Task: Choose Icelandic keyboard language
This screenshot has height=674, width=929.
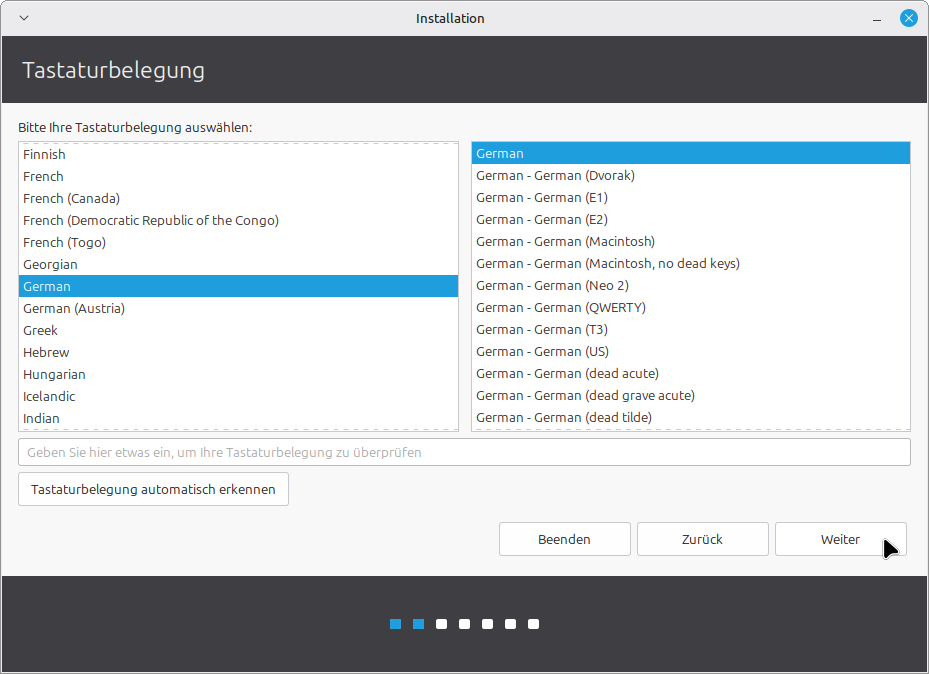Action: click(49, 396)
